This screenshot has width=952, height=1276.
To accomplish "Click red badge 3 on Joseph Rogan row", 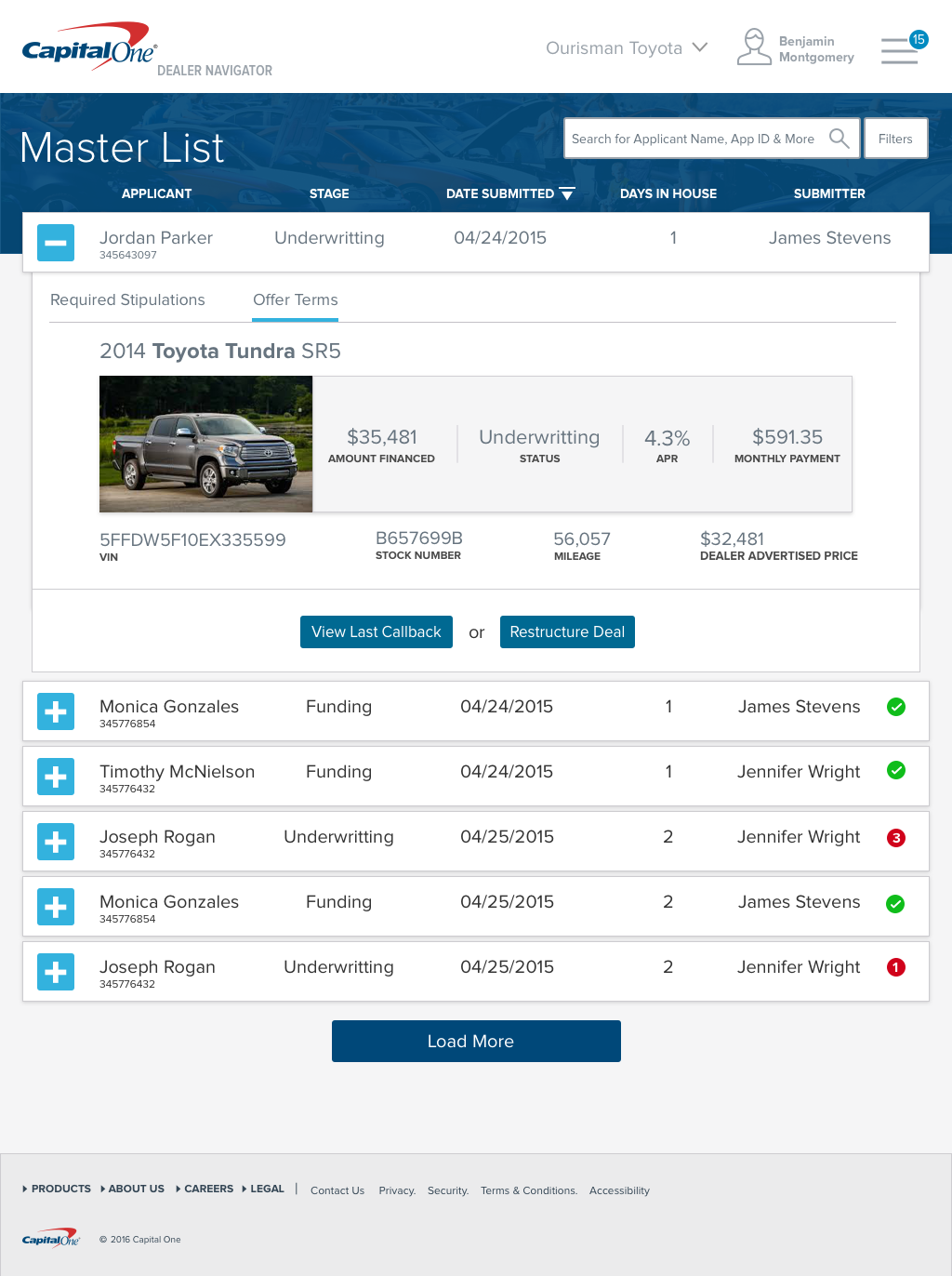I will 896,837.
